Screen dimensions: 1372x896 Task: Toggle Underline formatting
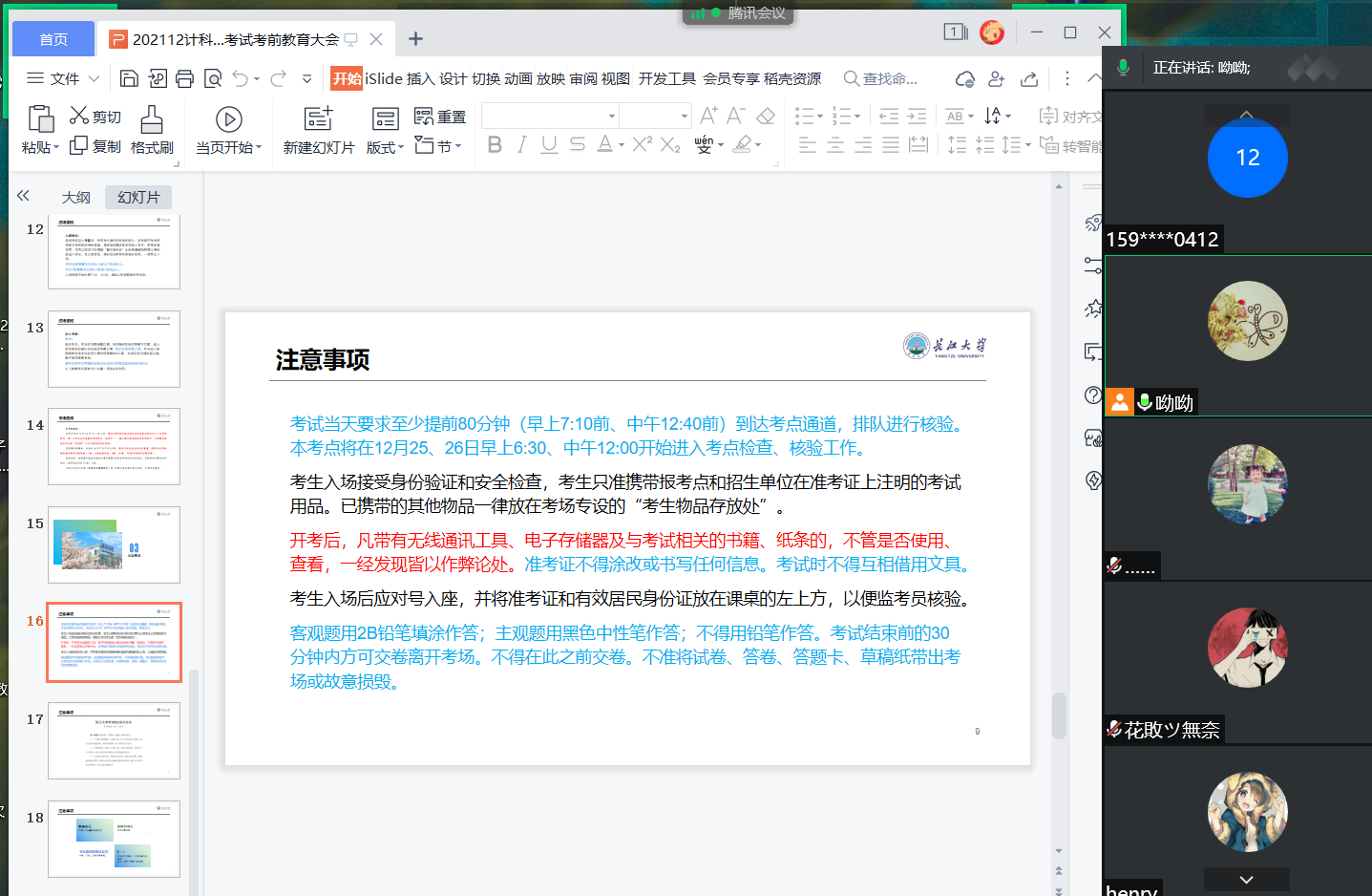(549, 144)
